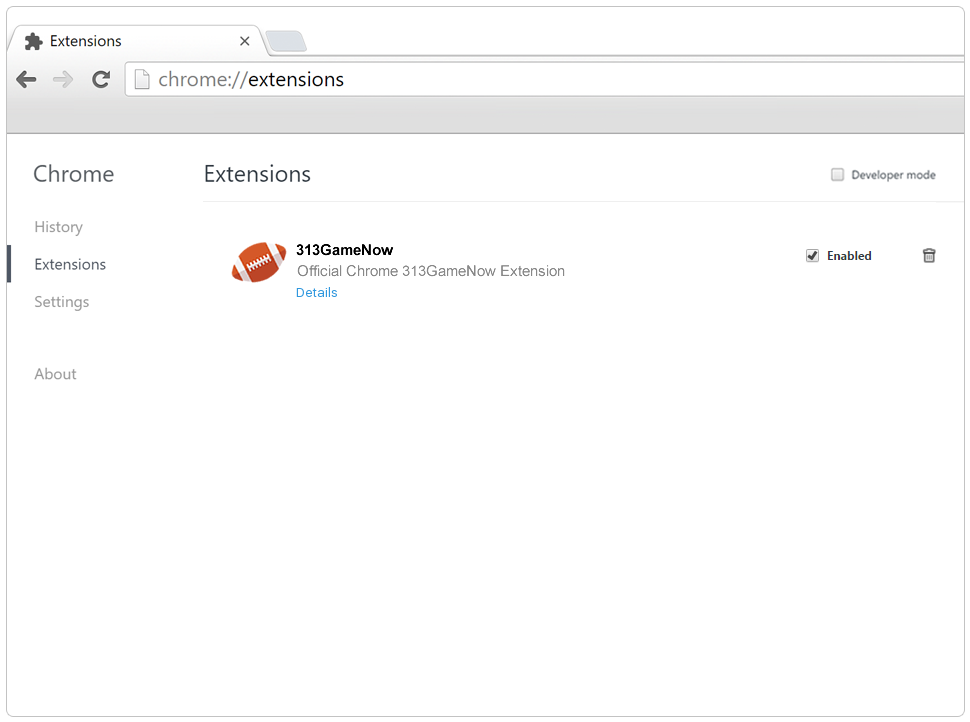Screen dimensions: 970x722
Task: Select the Extensions browser tab
Action: pyautogui.click(x=137, y=41)
